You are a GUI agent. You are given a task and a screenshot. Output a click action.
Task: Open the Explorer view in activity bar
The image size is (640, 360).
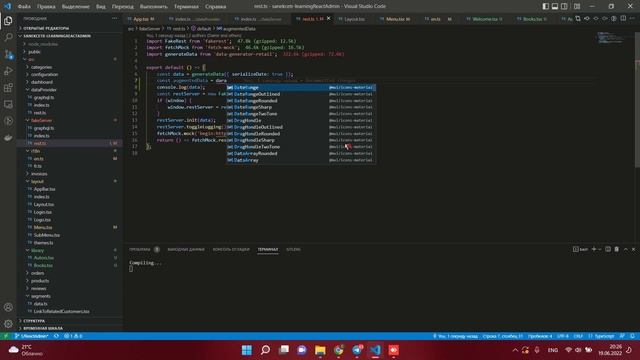[x=8, y=21]
